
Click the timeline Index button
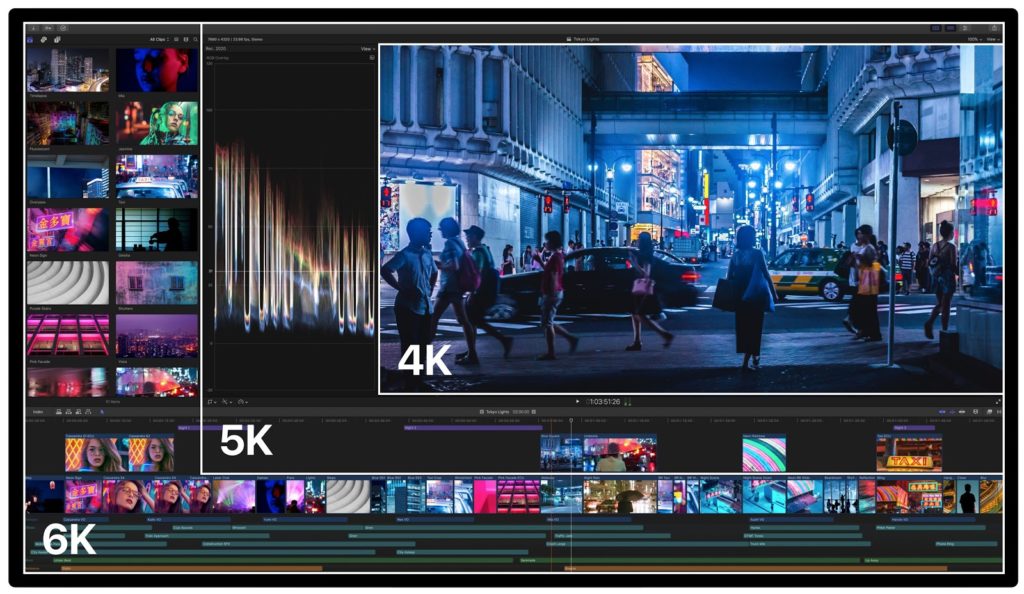37,411
